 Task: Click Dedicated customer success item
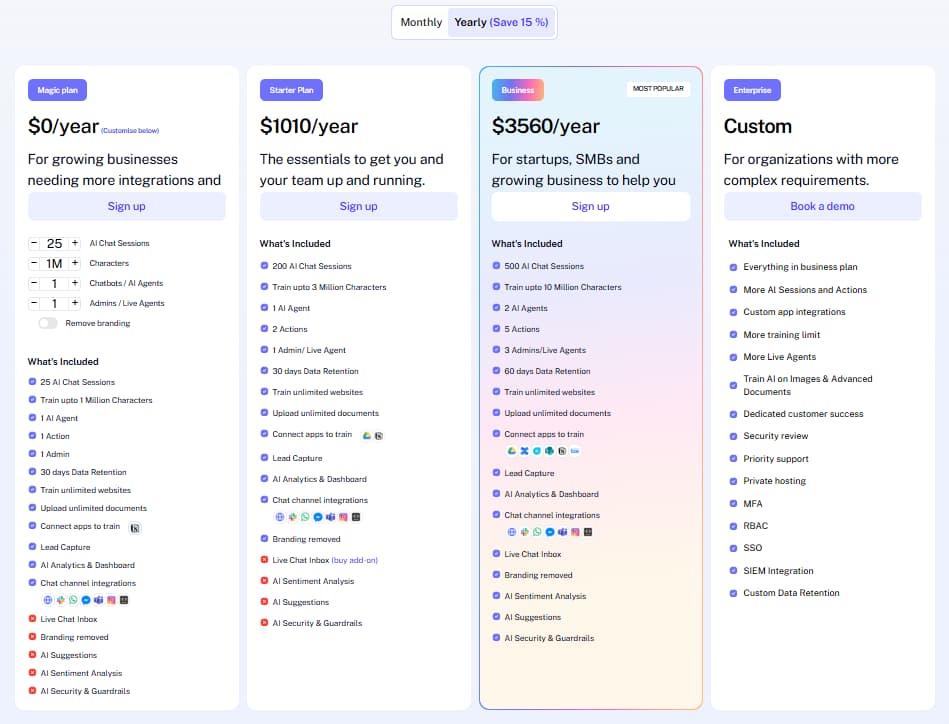click(x=803, y=413)
